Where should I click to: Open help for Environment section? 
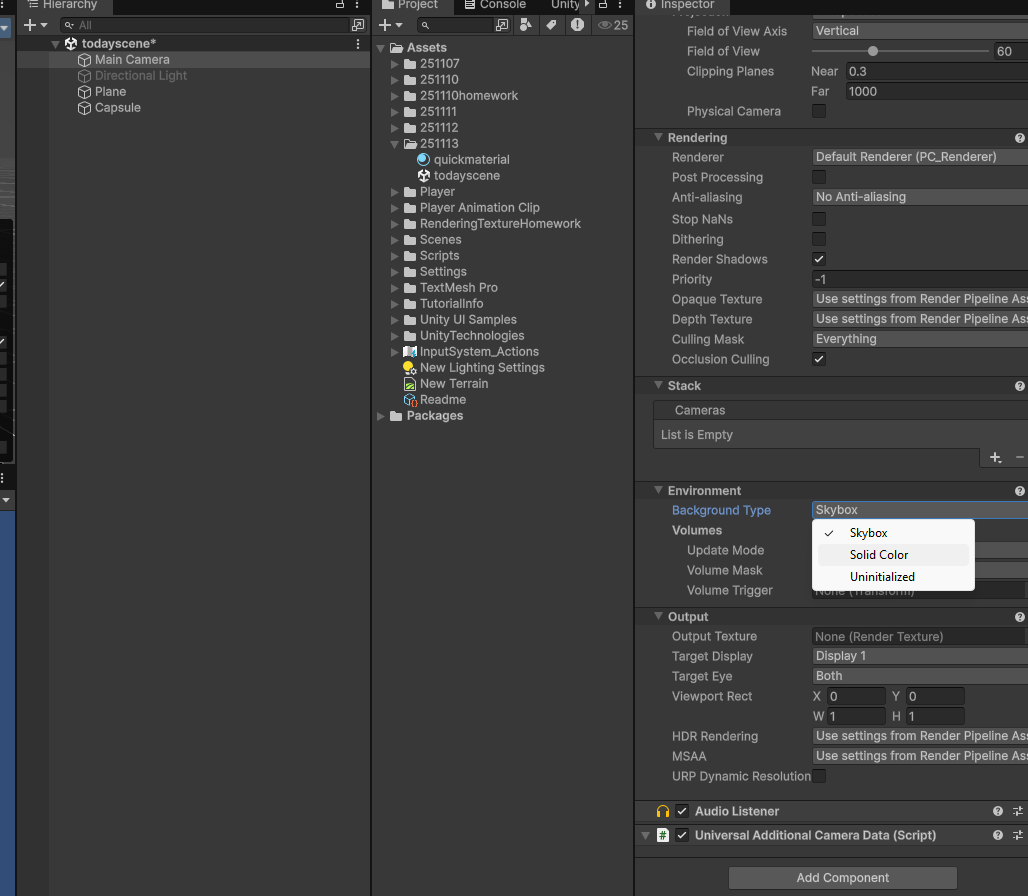coord(1019,491)
